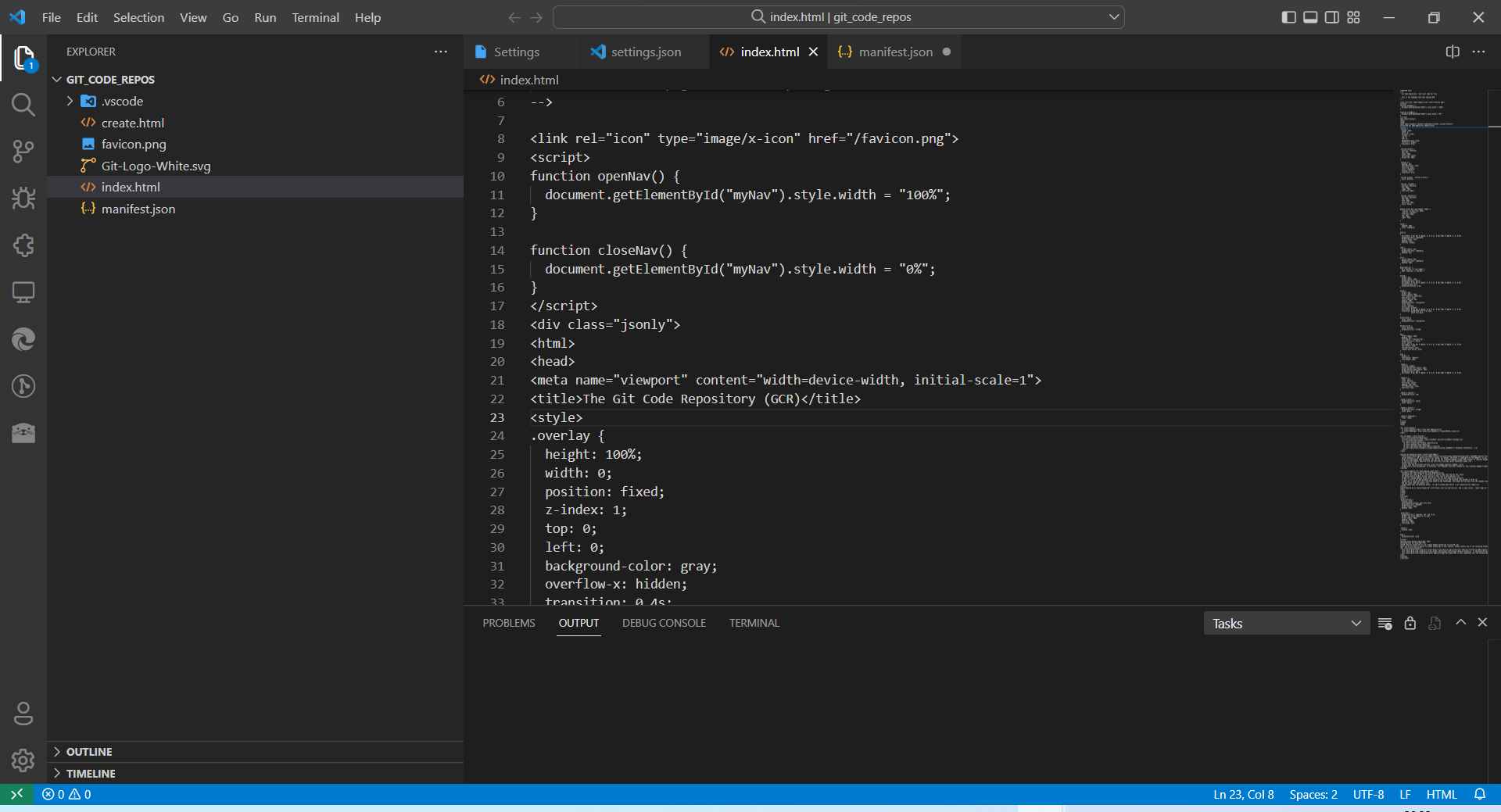Switch to the TERMINAL panel tab

pyautogui.click(x=754, y=623)
